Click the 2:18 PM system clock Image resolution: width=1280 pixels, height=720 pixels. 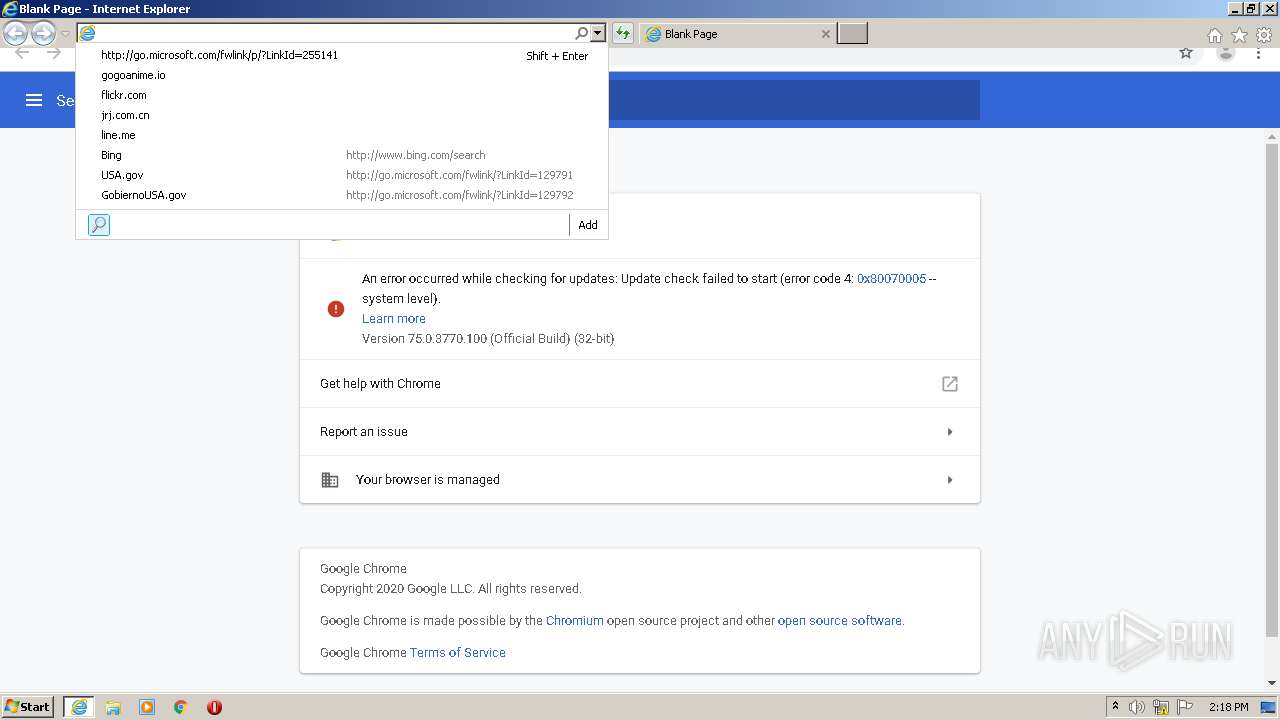coord(1228,707)
